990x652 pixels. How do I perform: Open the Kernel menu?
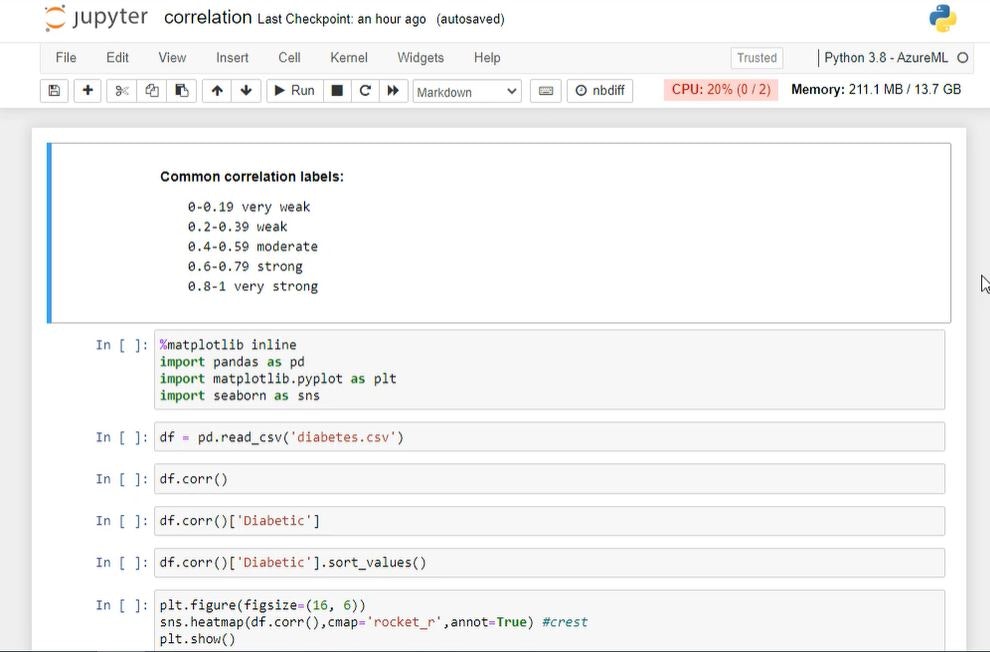(x=349, y=58)
